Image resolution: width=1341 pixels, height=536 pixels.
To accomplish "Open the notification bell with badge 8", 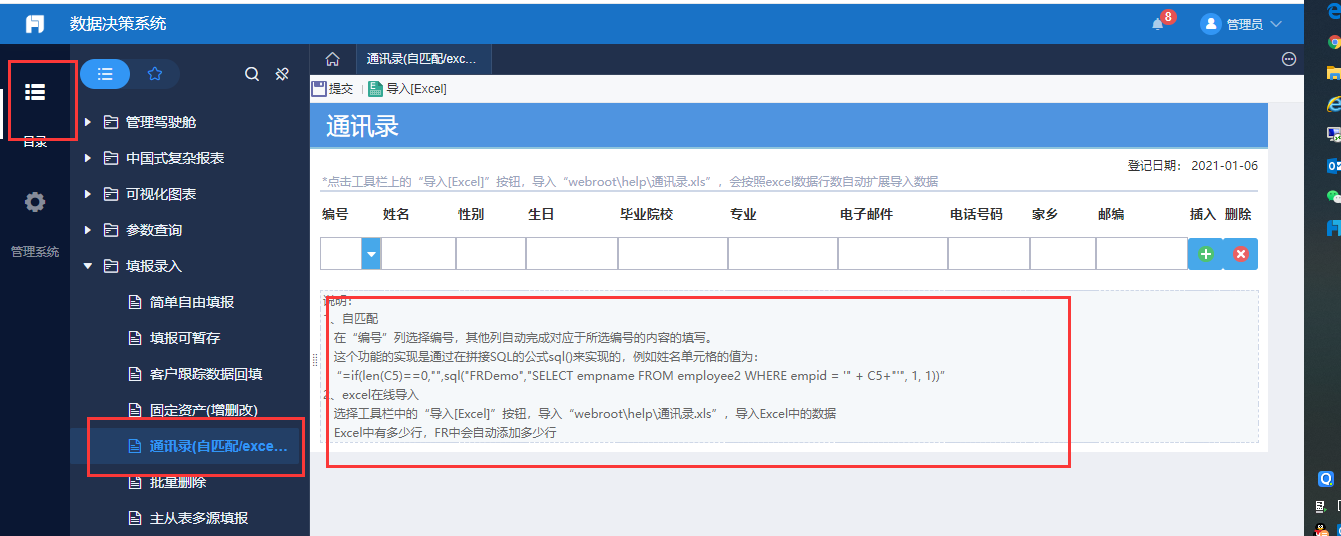I will (x=1158, y=24).
